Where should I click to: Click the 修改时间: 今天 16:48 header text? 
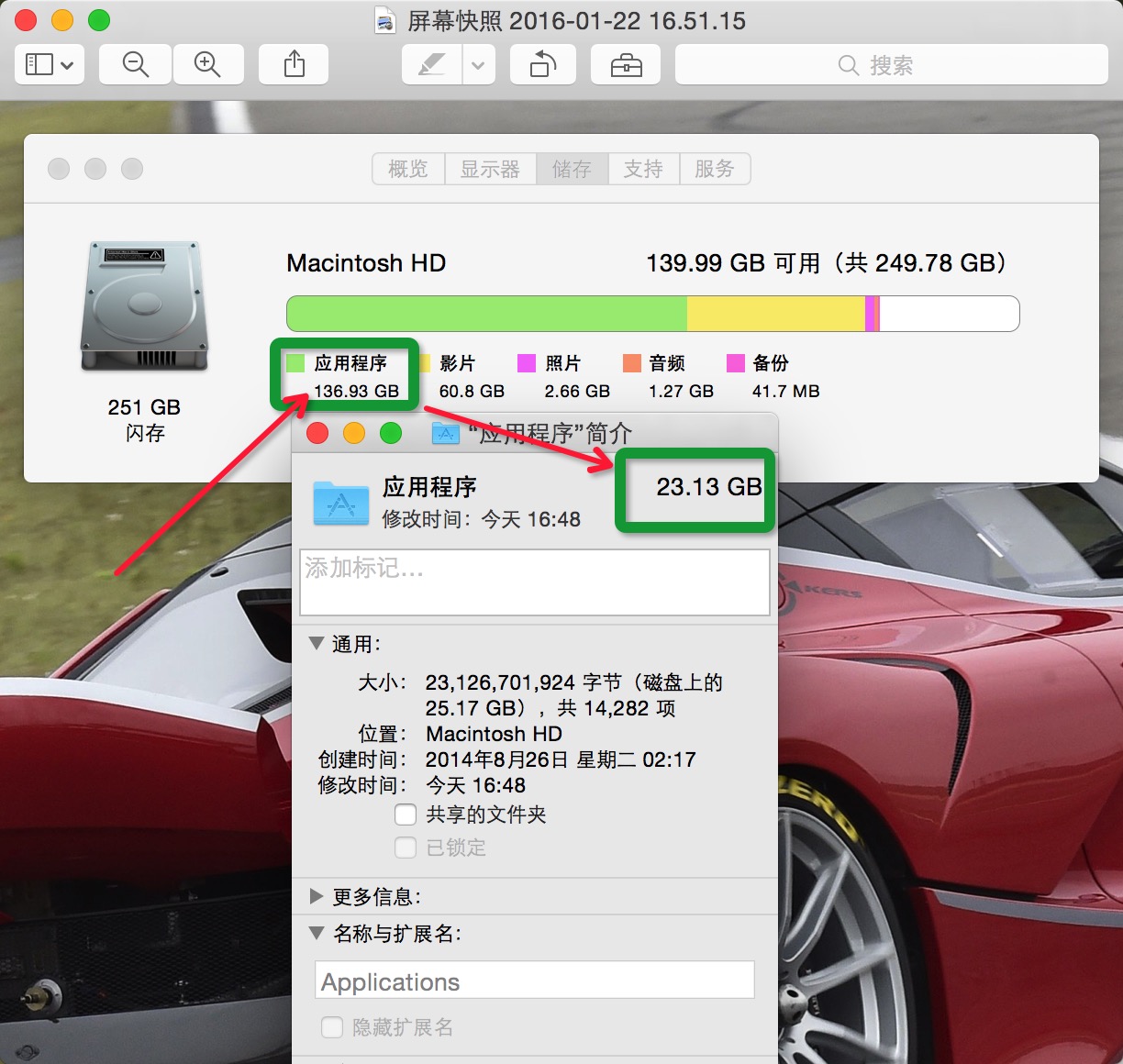tap(481, 519)
